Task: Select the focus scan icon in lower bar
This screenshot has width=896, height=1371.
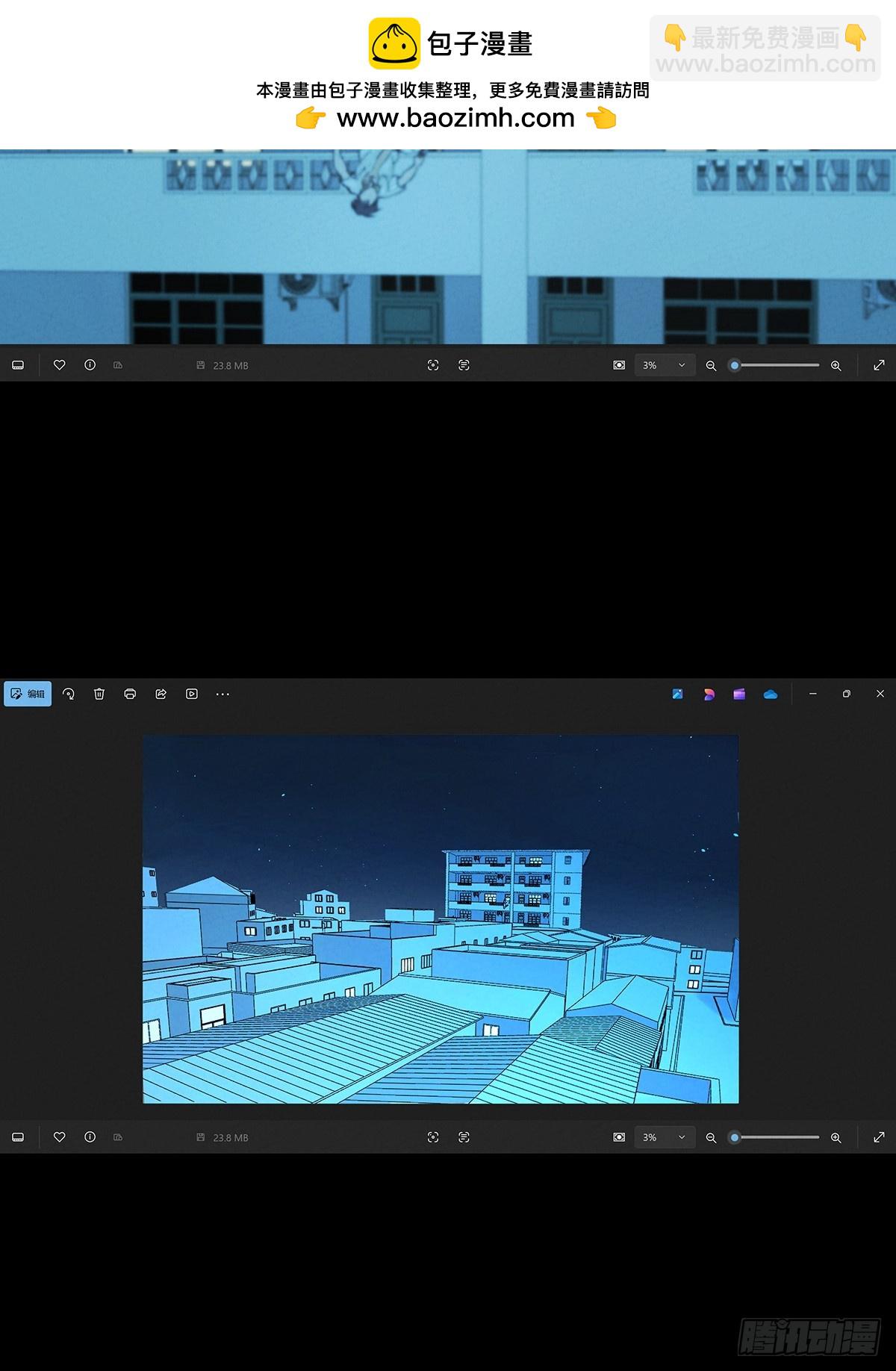Action: click(x=433, y=1137)
